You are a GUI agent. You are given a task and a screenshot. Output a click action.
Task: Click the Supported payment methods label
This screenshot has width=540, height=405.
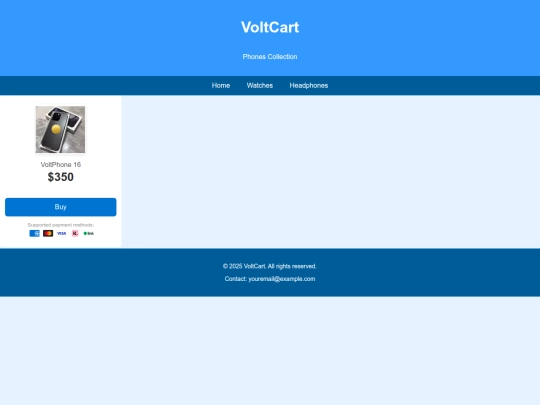point(61,225)
